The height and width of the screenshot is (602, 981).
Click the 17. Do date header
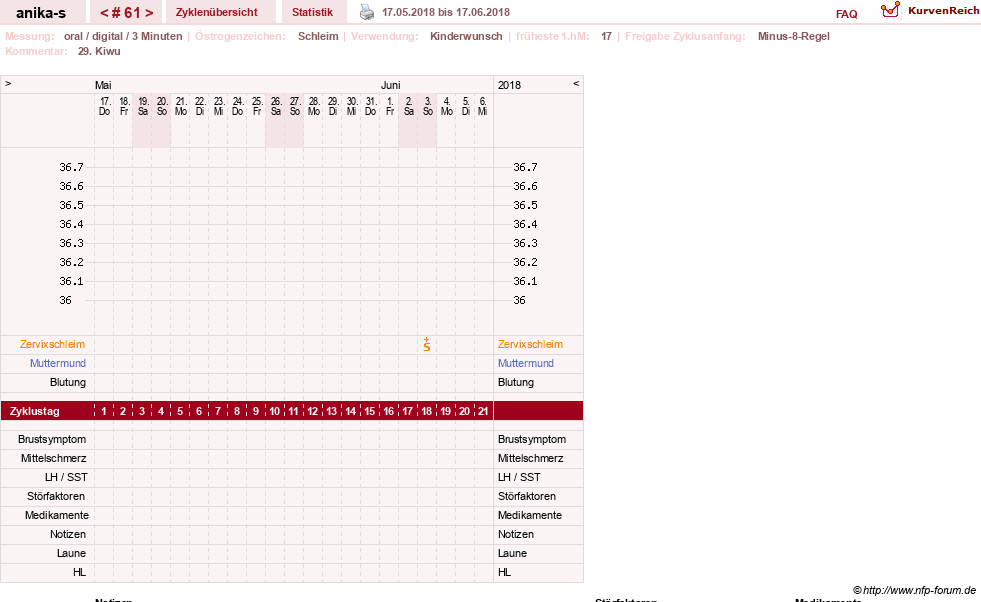coord(104,106)
